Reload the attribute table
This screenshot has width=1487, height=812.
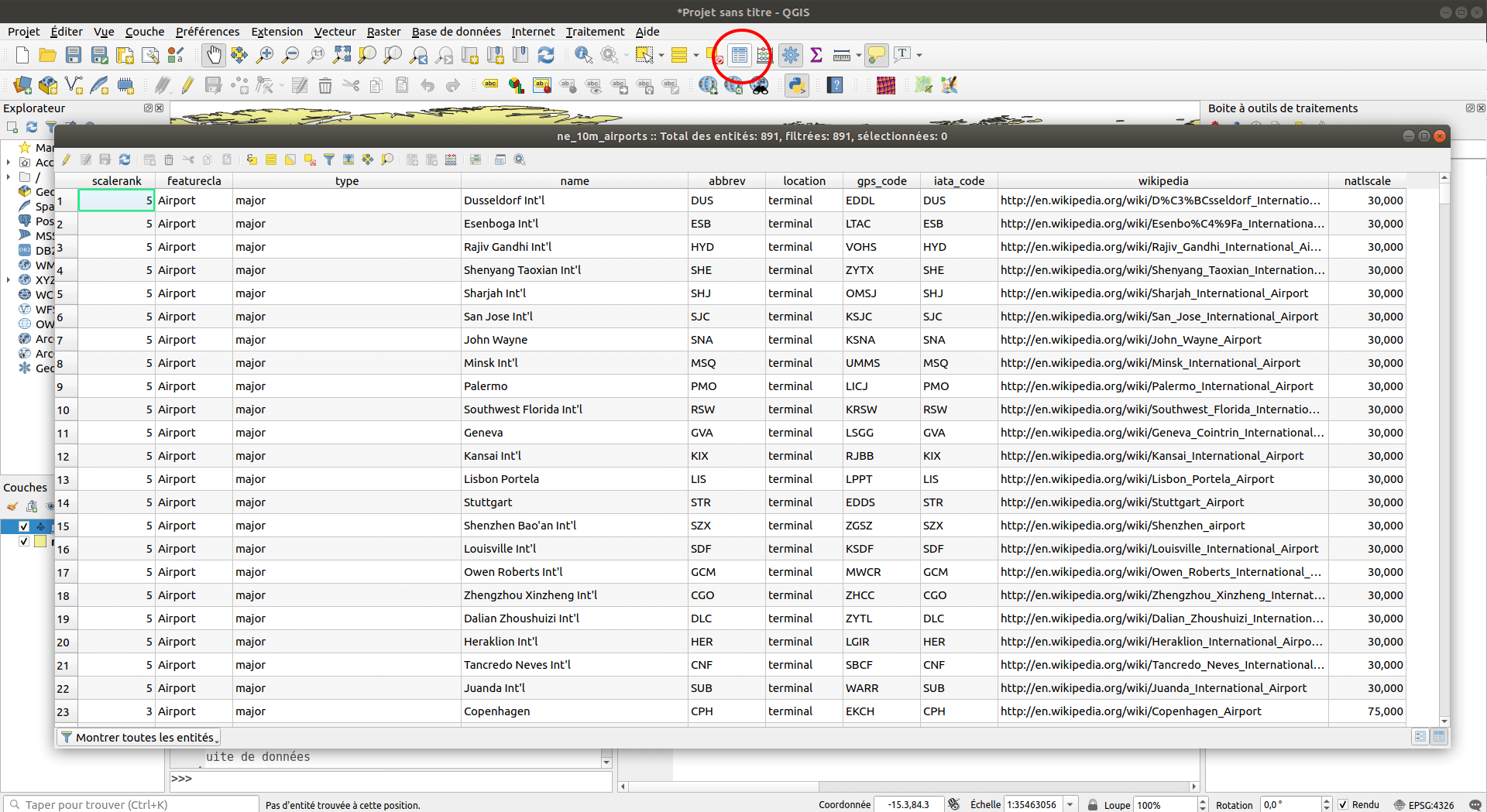click(x=125, y=159)
